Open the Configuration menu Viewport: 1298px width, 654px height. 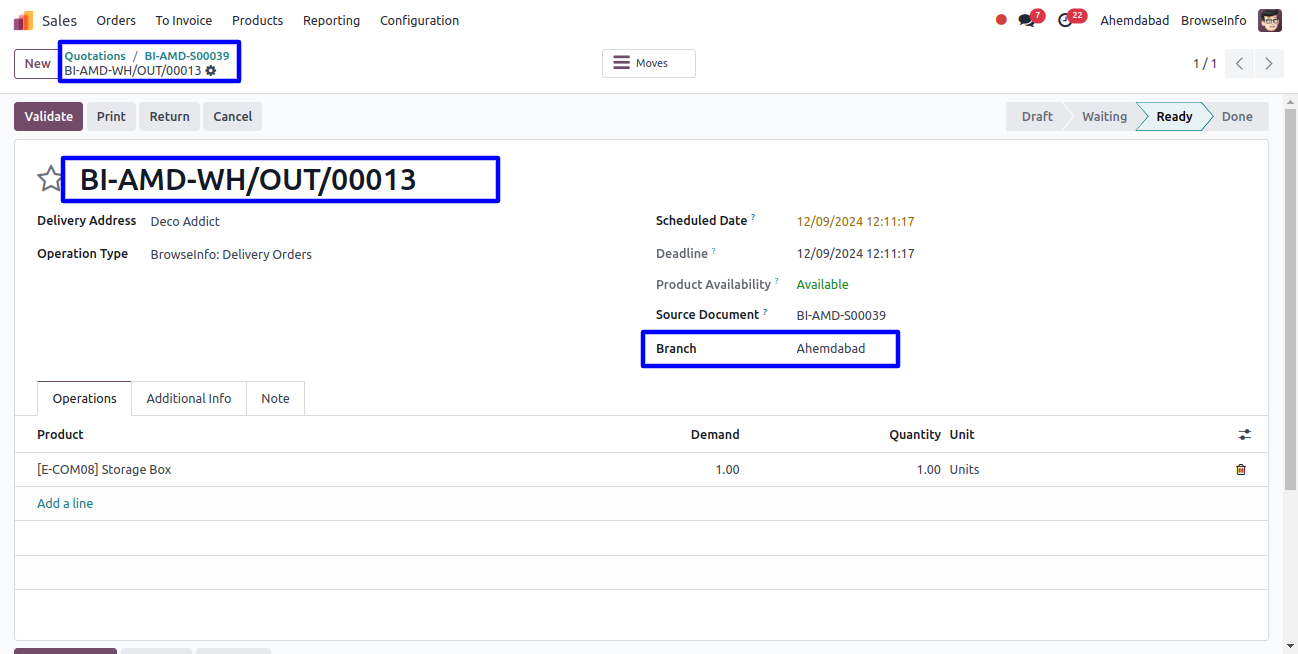tap(419, 20)
